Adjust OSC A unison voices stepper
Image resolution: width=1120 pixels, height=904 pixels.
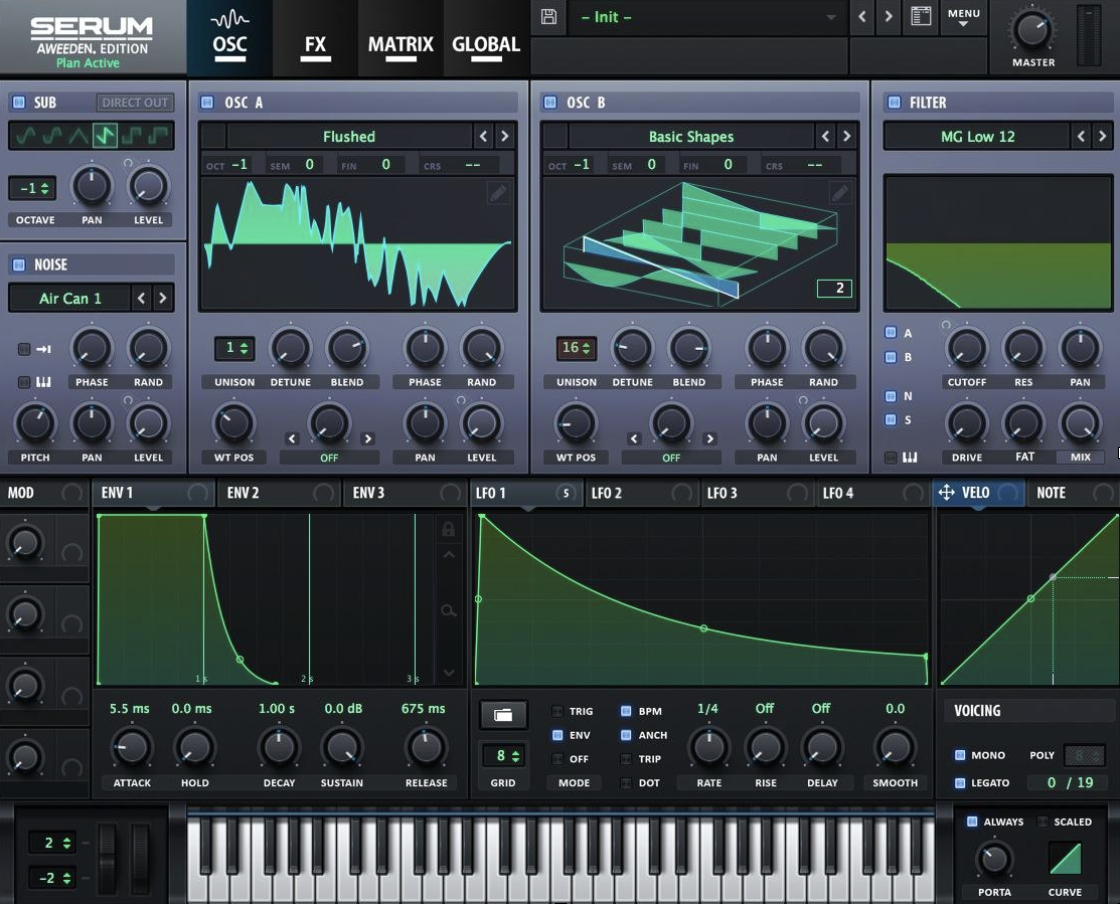[235, 348]
